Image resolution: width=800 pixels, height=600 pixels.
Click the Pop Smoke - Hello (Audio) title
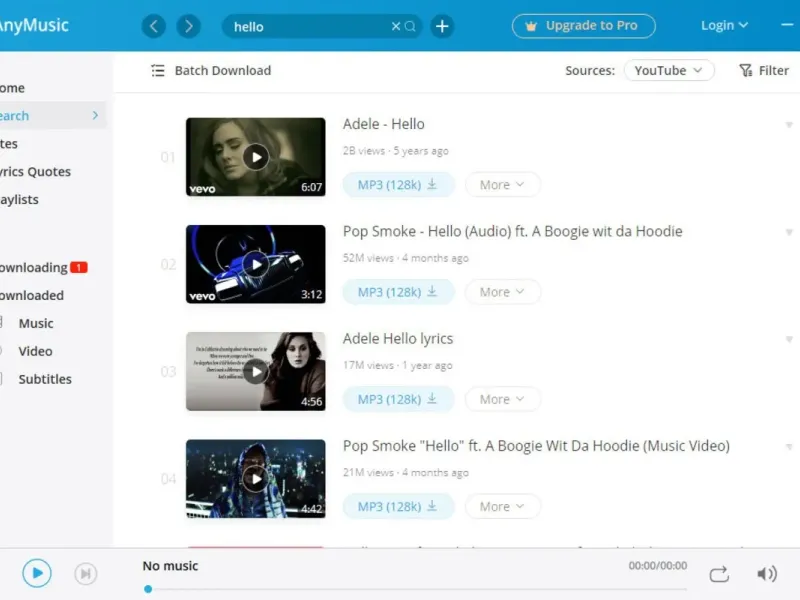coord(513,232)
